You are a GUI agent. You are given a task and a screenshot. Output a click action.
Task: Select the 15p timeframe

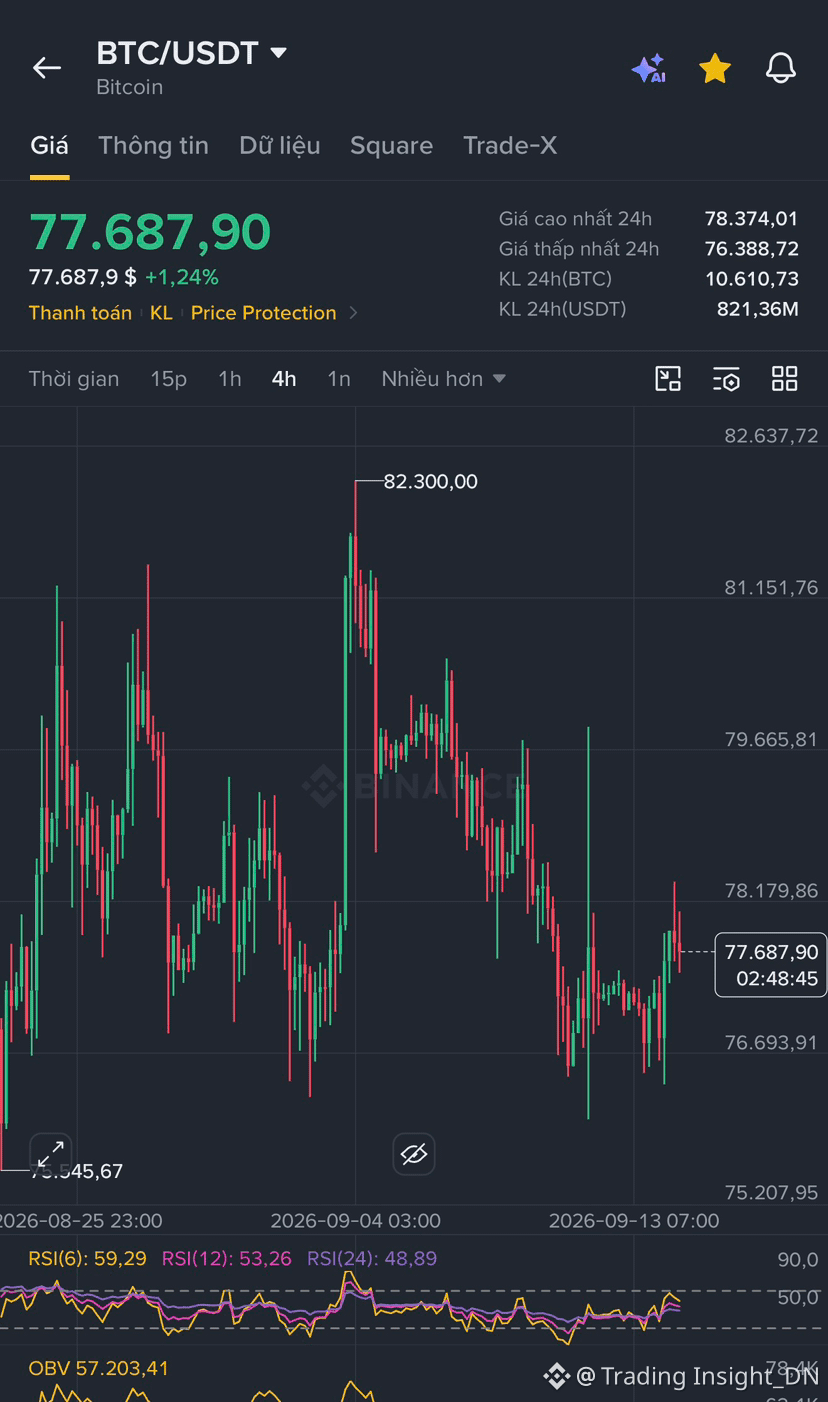coord(169,379)
